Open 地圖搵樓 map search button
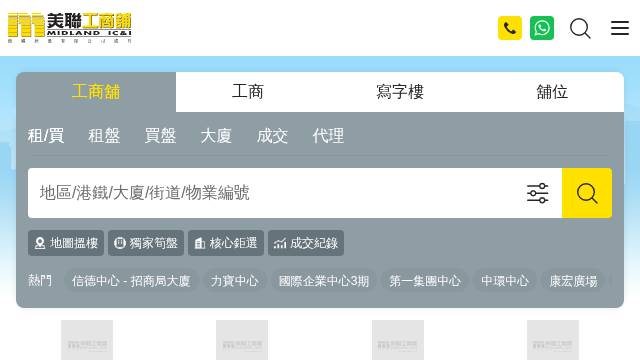Screen dimensions: 640x360 66,243
